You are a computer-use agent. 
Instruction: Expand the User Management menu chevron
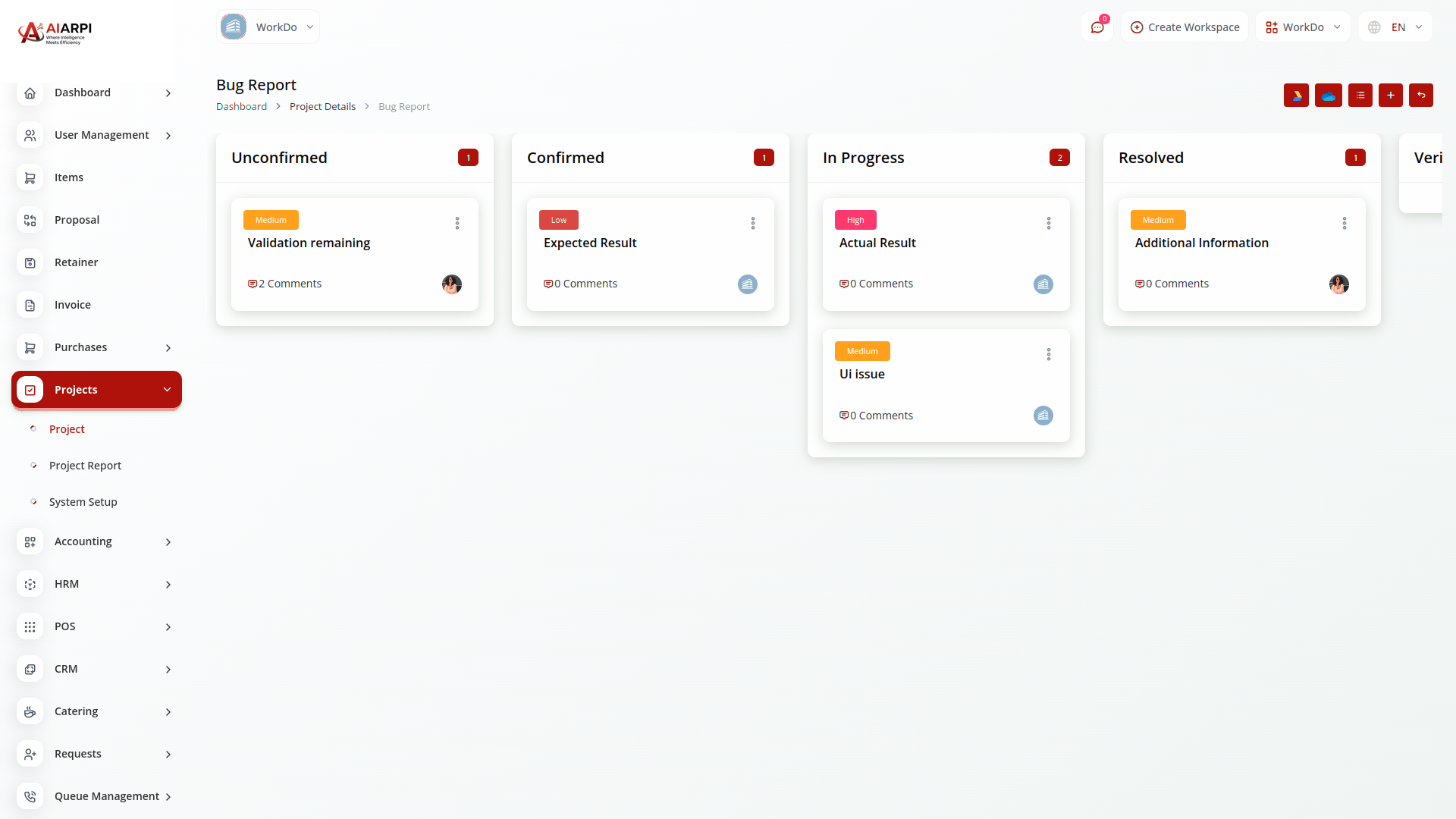pyautogui.click(x=168, y=136)
